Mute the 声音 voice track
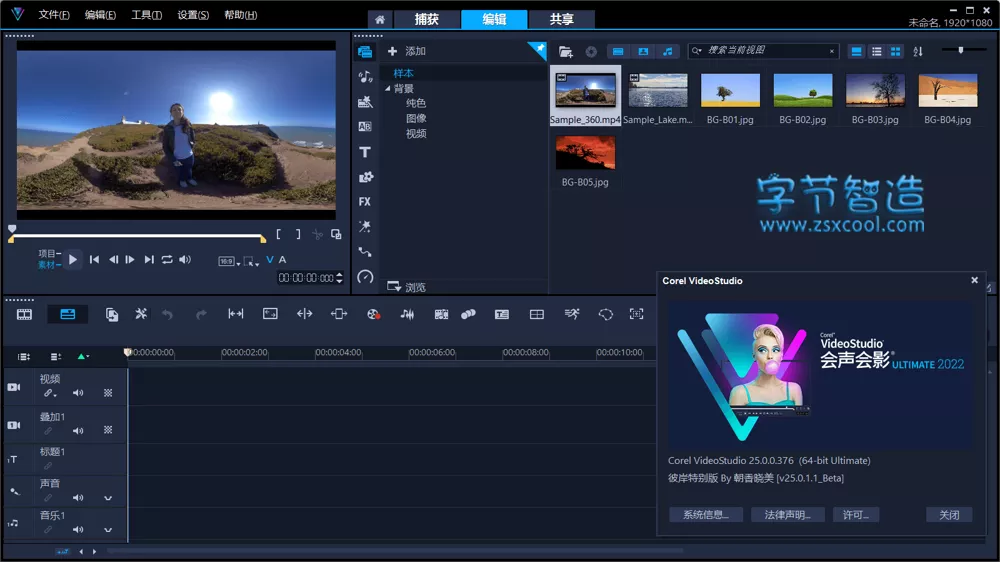 pyautogui.click(x=78, y=498)
